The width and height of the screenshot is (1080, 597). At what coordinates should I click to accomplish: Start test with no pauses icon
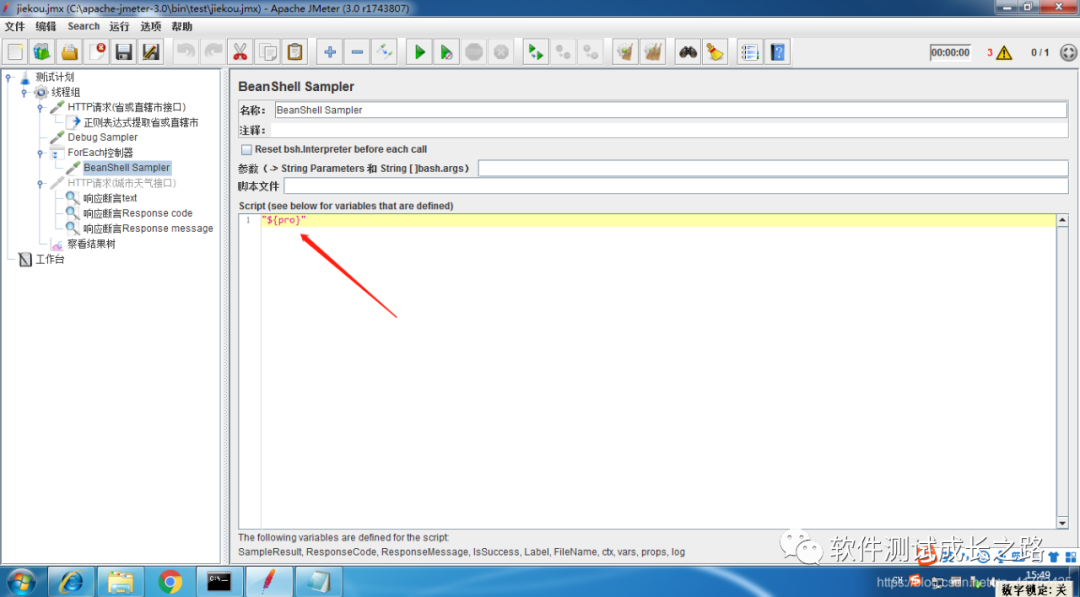click(x=446, y=52)
